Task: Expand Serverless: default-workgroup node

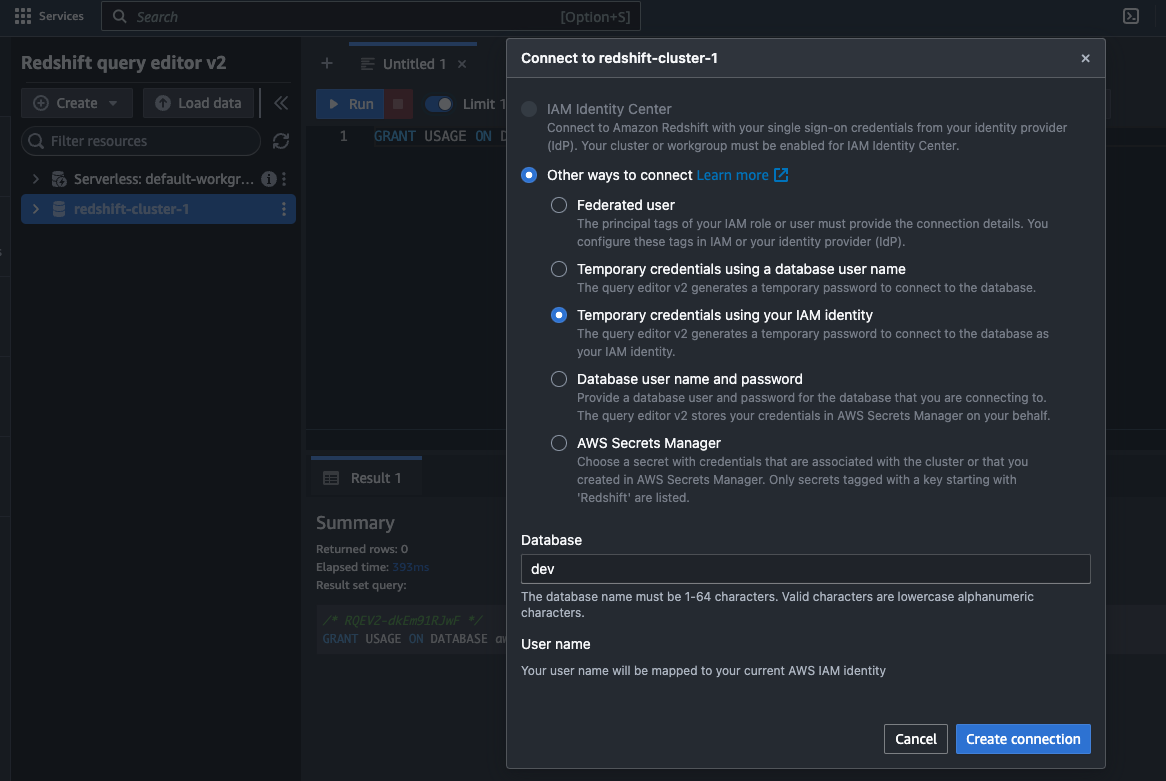Action: coord(35,179)
